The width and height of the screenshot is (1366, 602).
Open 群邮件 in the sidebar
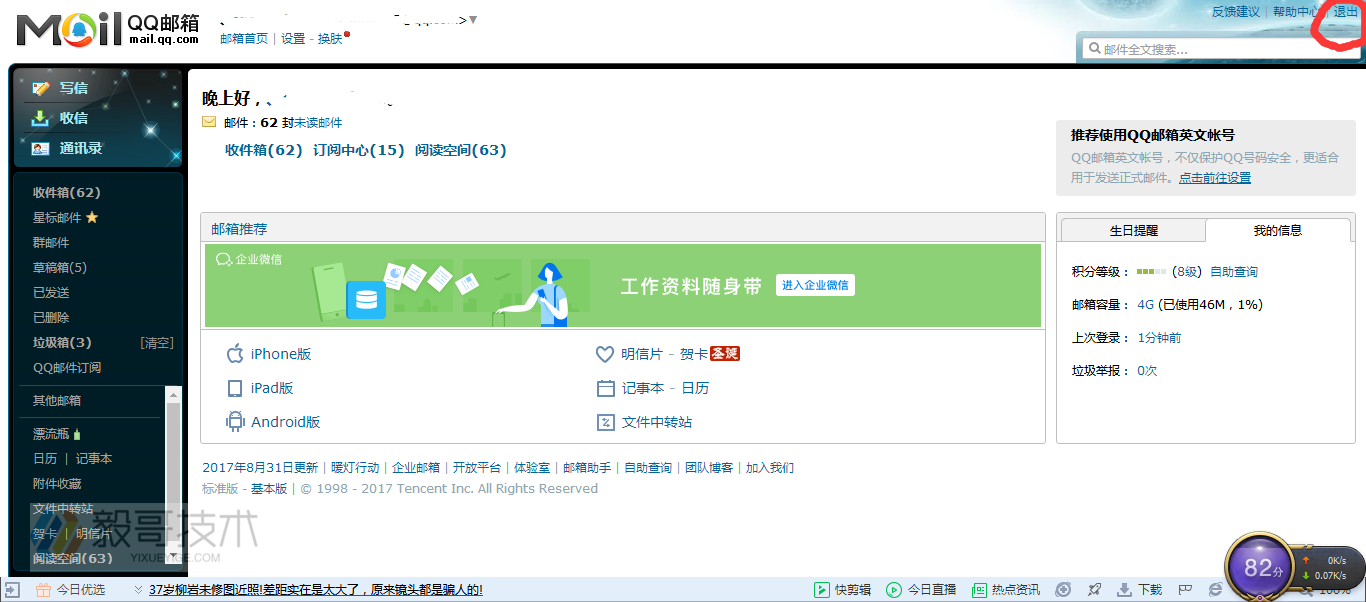pyautogui.click(x=51, y=242)
